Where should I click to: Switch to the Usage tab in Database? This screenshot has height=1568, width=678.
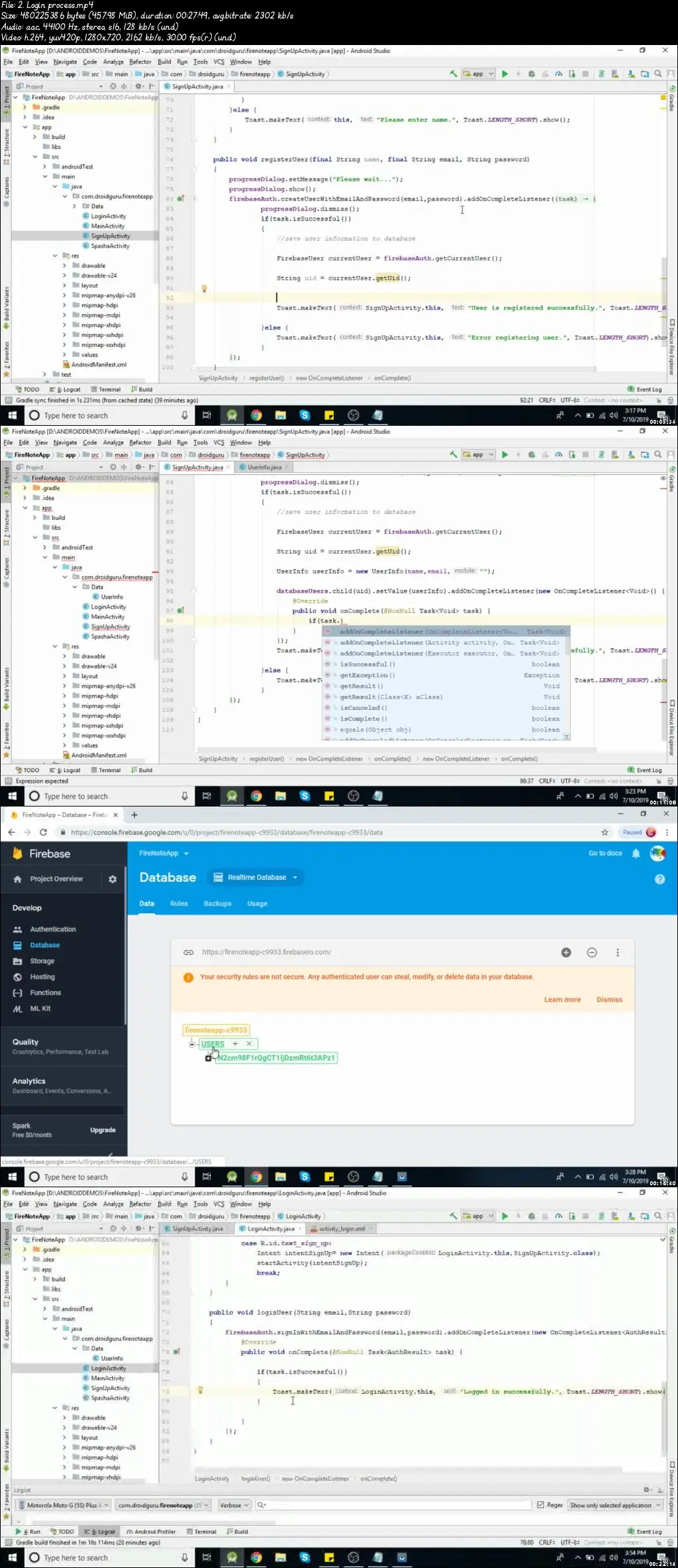258,904
